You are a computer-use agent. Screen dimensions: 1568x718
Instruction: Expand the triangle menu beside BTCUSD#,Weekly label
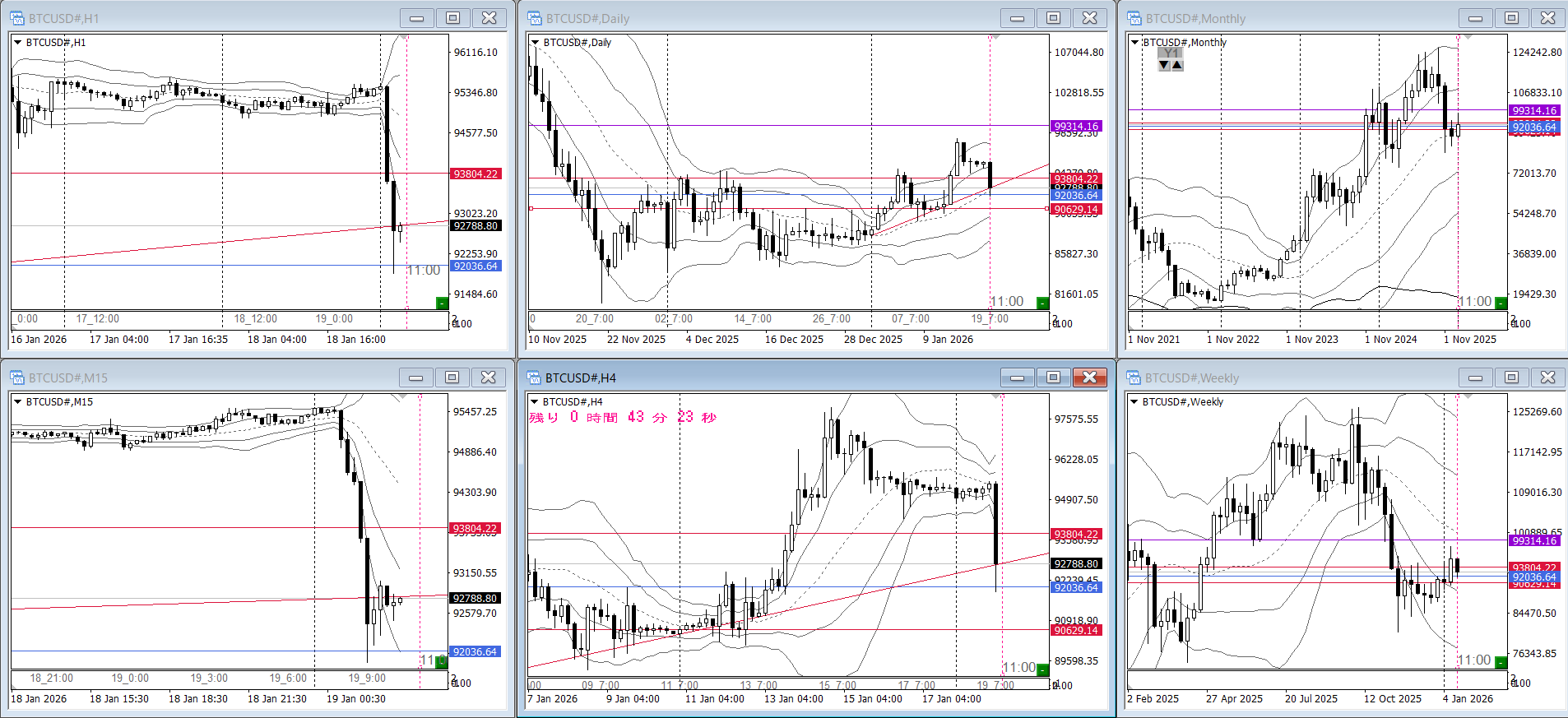[x=1134, y=401]
